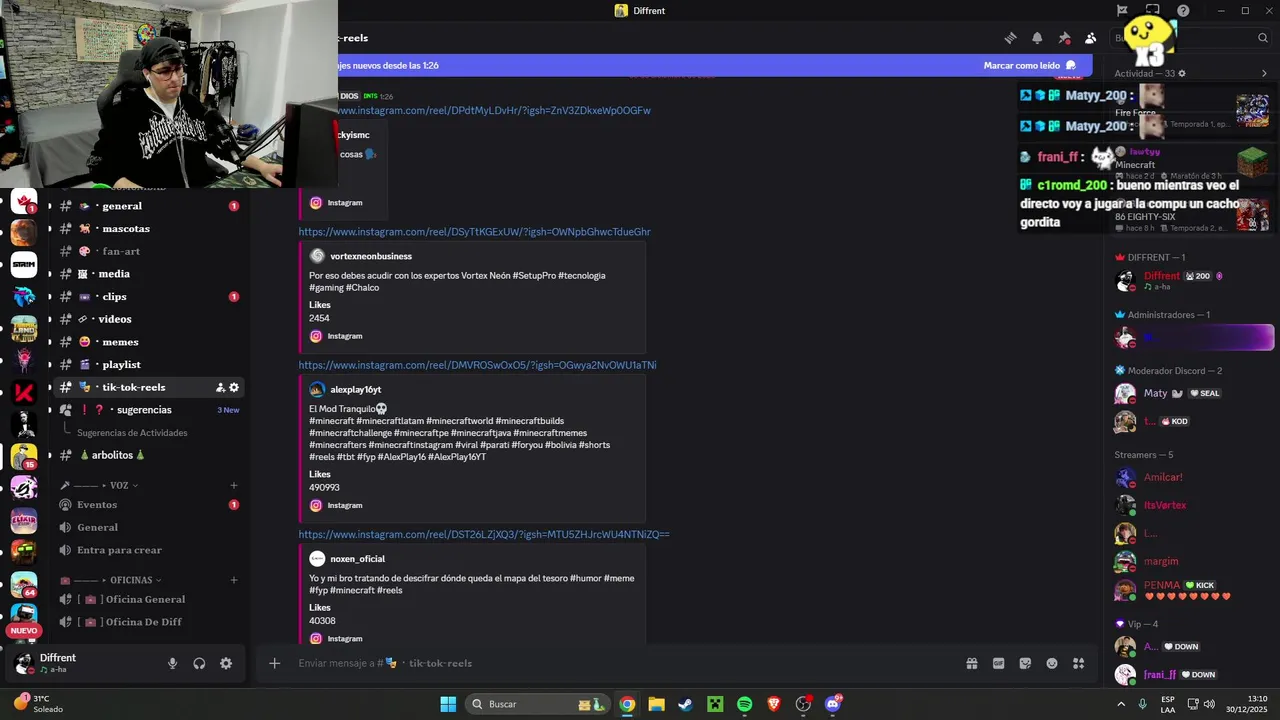Open GIF picker in message bar
The height and width of the screenshot is (720, 1280).
[x=998, y=663]
